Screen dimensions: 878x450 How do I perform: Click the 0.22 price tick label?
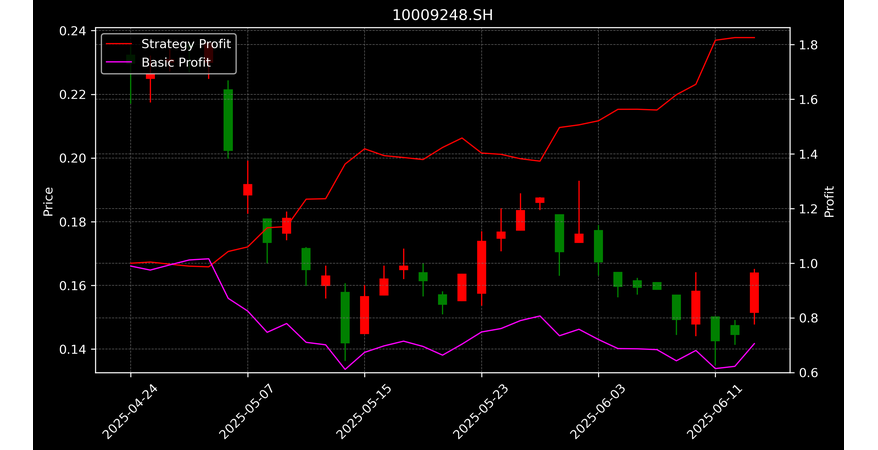pos(73,95)
